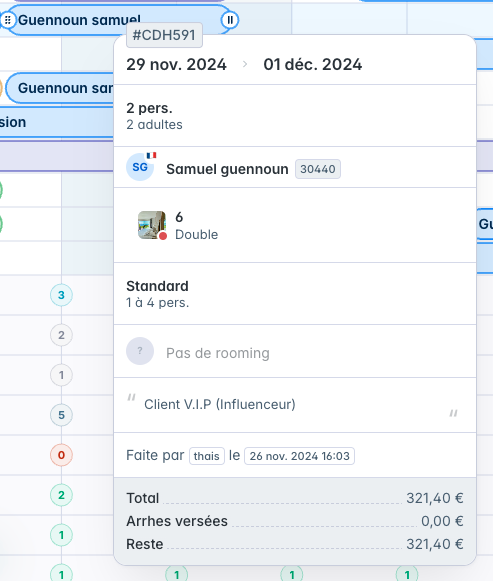Viewport: 493px width, 581px height.
Task: Open second Guennoun reservation bar
Action: [x=60, y=88]
